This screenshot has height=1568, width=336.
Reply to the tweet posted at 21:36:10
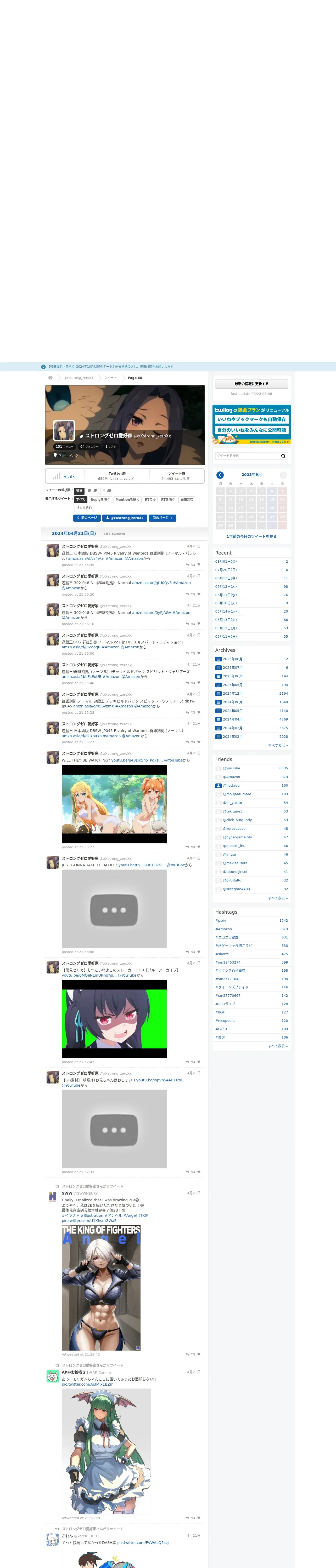pyautogui.click(x=187, y=624)
